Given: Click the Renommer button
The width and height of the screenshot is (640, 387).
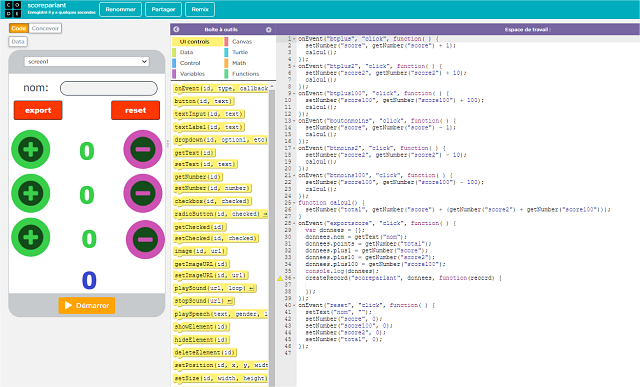Looking at the screenshot, I should pyautogui.click(x=120, y=9).
